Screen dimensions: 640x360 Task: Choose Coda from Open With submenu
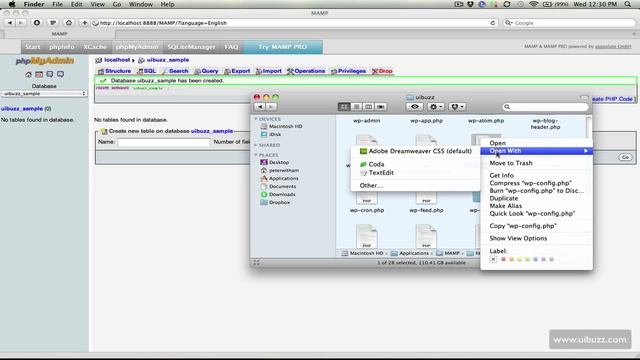coord(415,164)
